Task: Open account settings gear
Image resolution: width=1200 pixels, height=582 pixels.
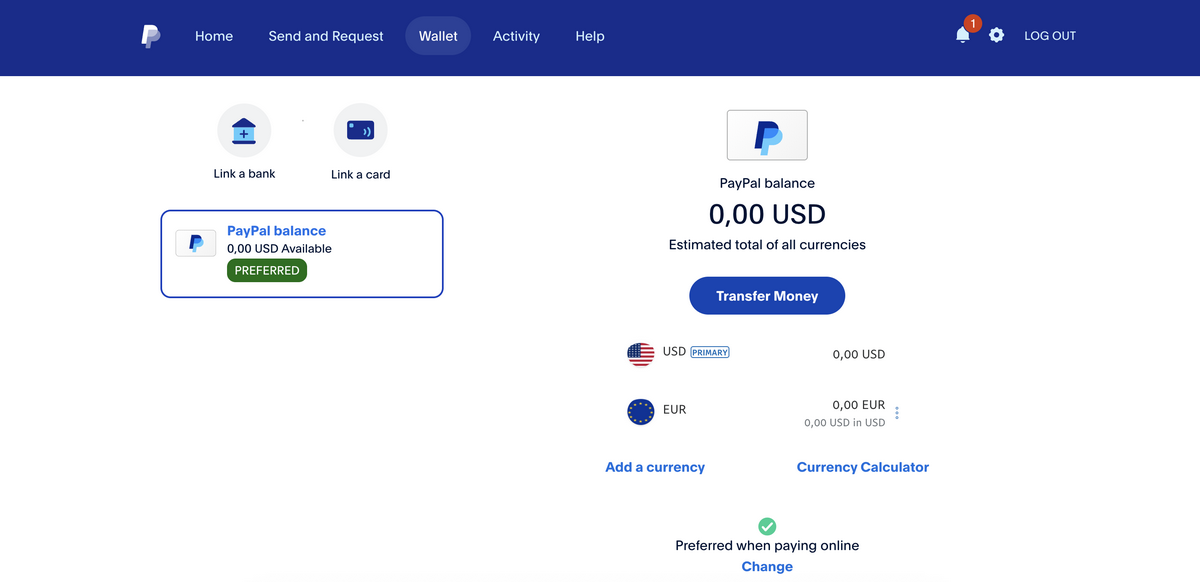Action: tap(996, 36)
